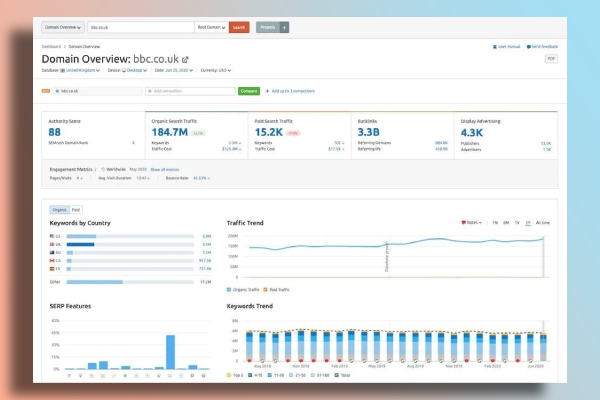Open the Currency USD dropdown
Image resolution: width=600 pixels, height=400 pixels.
(224, 70)
